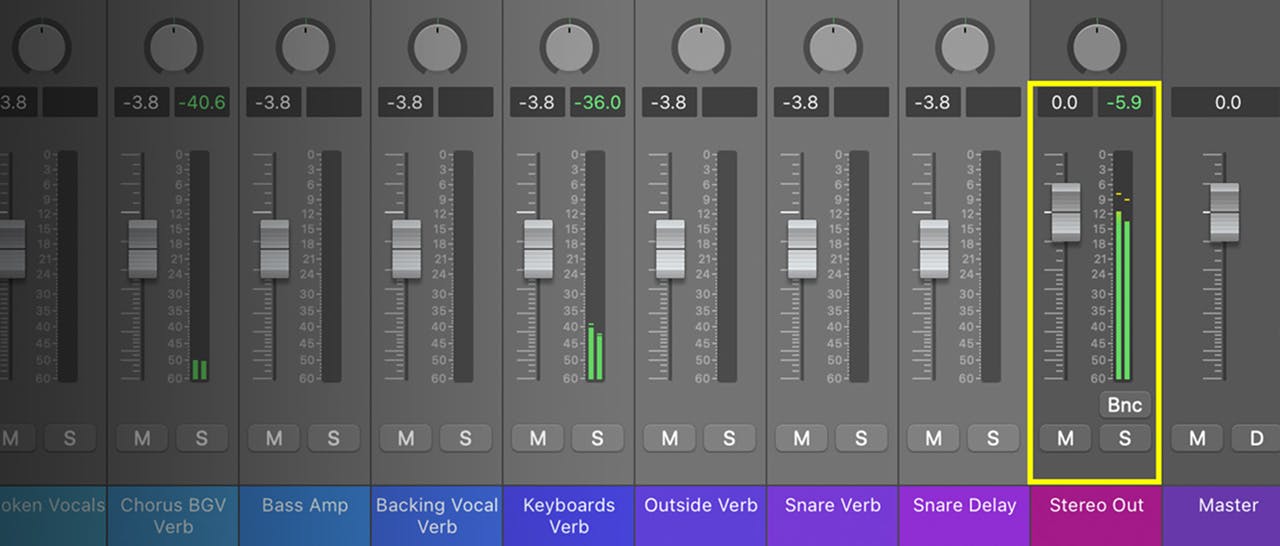The image size is (1280, 546).
Task: Click the Bnc bounce button
Action: tap(1125, 405)
